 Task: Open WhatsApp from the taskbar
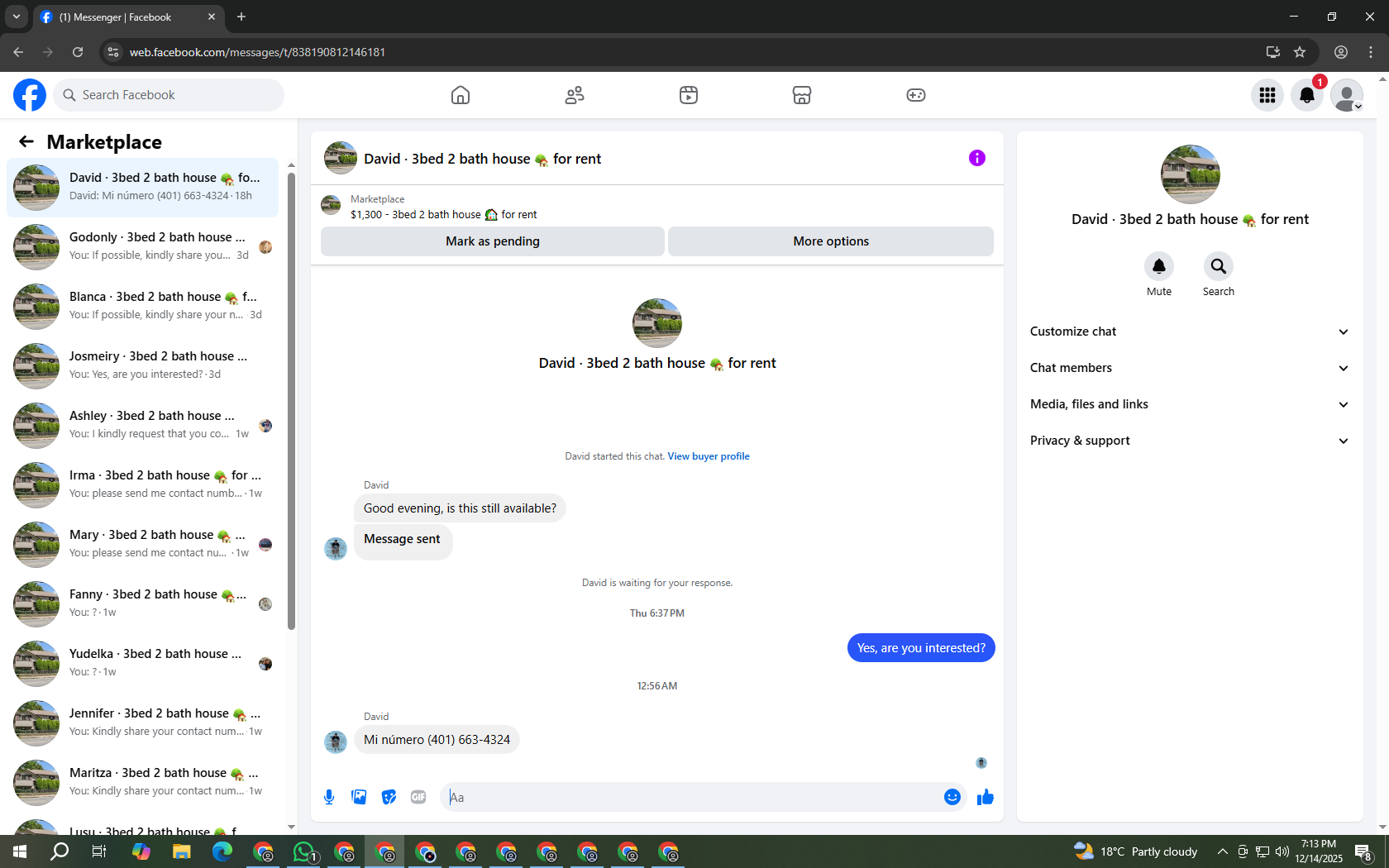304,851
